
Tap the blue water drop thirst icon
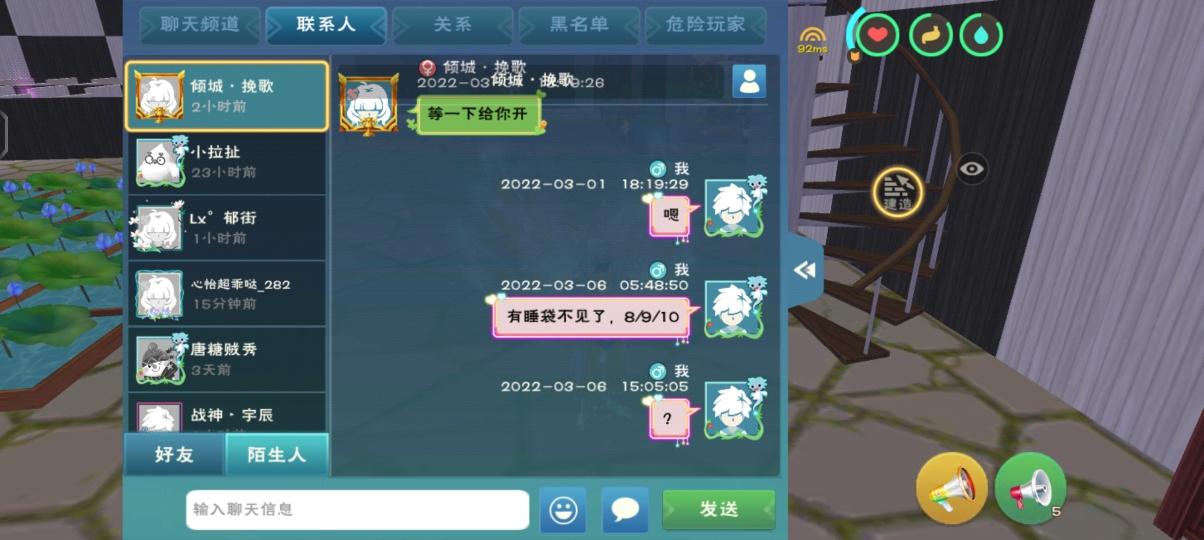[x=981, y=35]
